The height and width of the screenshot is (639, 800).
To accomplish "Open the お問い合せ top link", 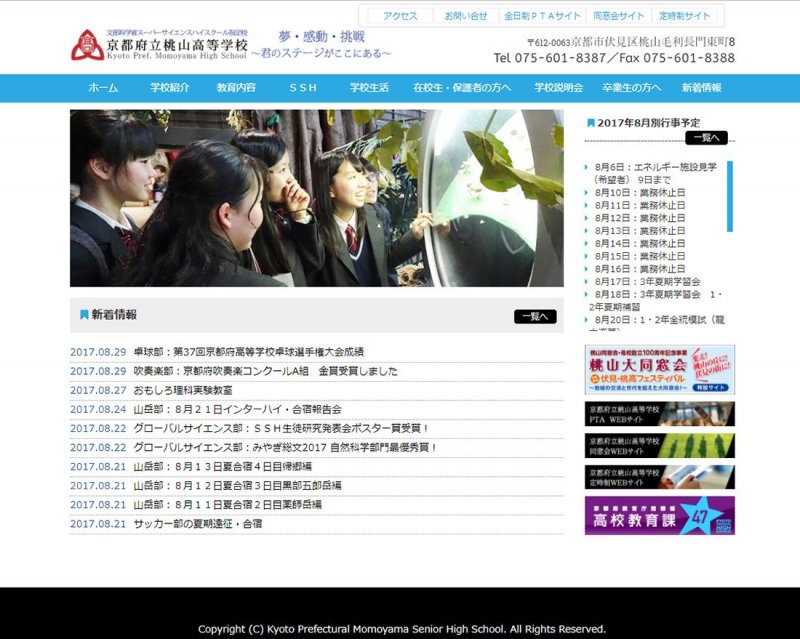I will (x=466, y=16).
